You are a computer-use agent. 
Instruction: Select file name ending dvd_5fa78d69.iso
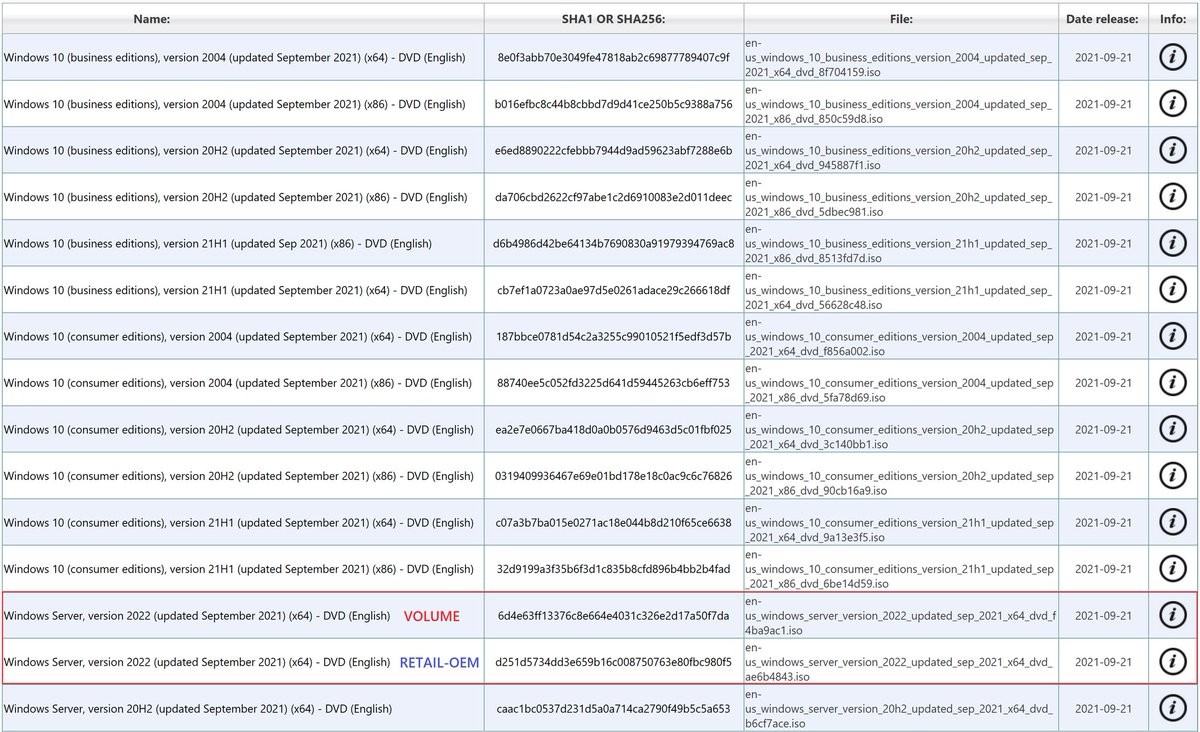pos(900,383)
